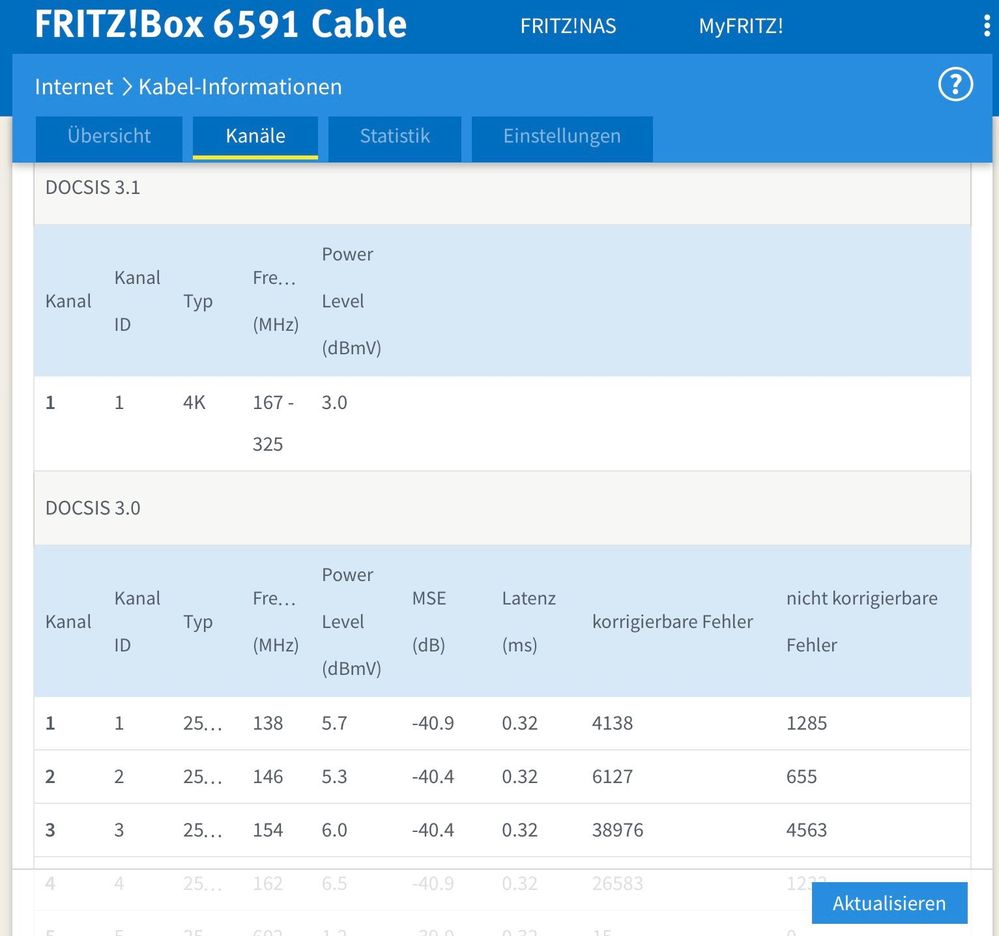Click the DOCSIS 3.0 section heading
The image size is (999, 936).
[x=93, y=508]
